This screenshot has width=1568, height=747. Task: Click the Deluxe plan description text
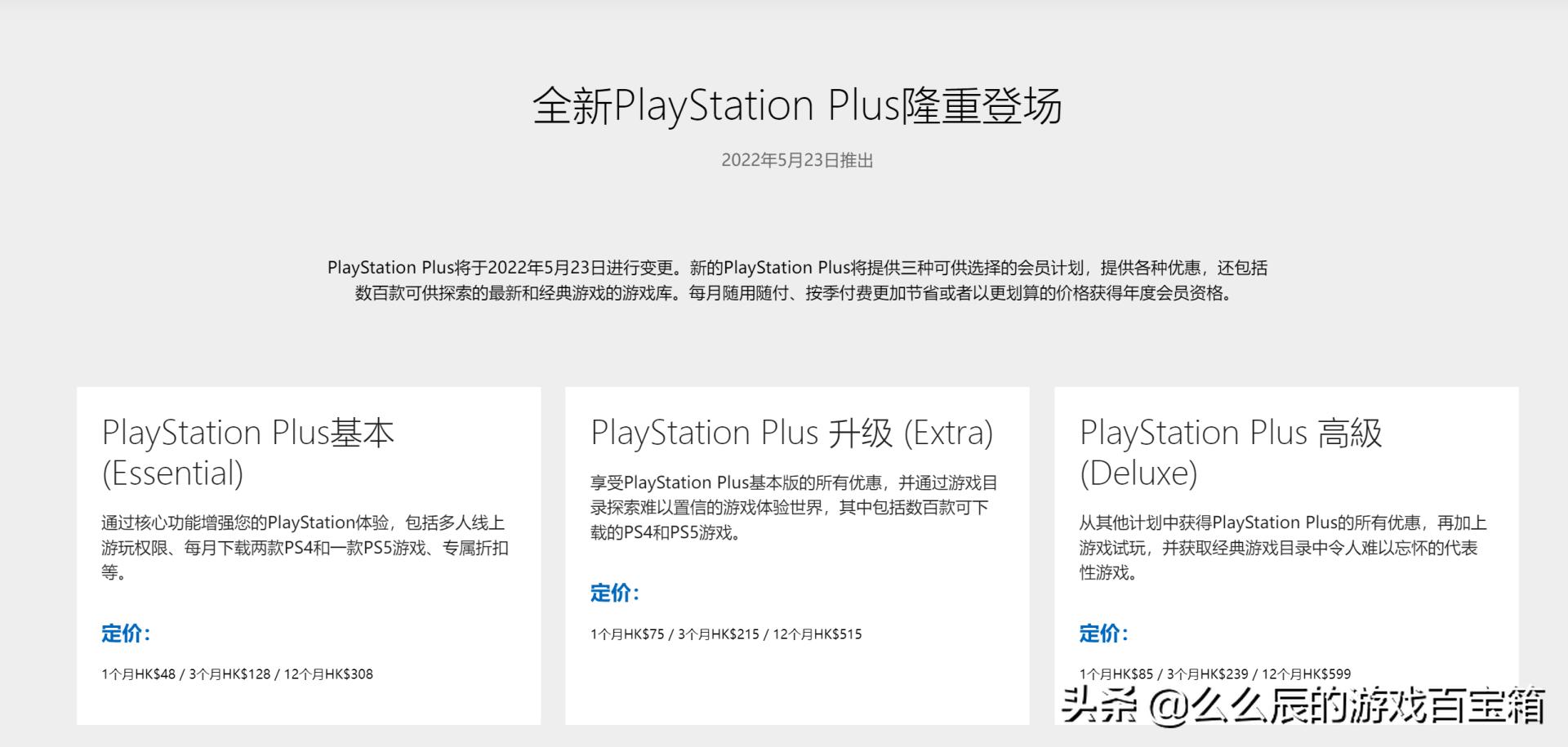click(x=1282, y=547)
